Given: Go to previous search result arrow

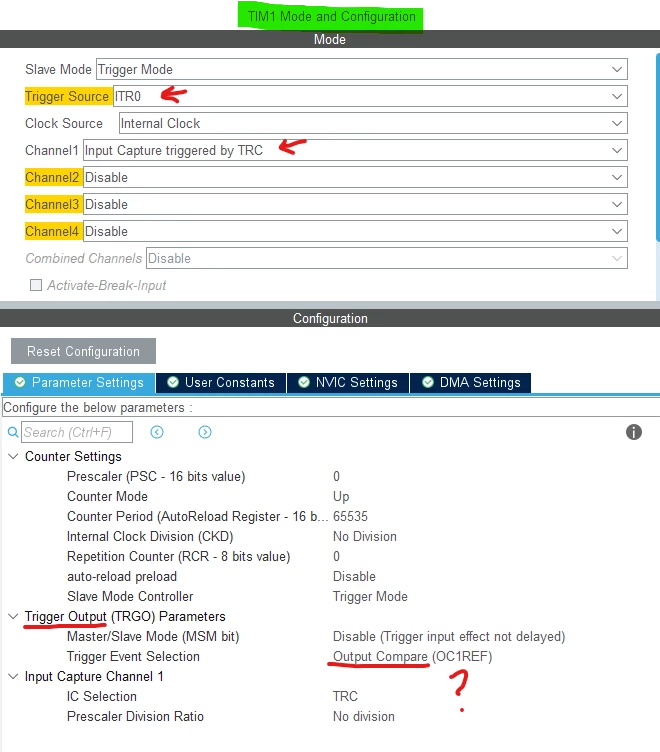Looking at the screenshot, I should [x=157, y=432].
